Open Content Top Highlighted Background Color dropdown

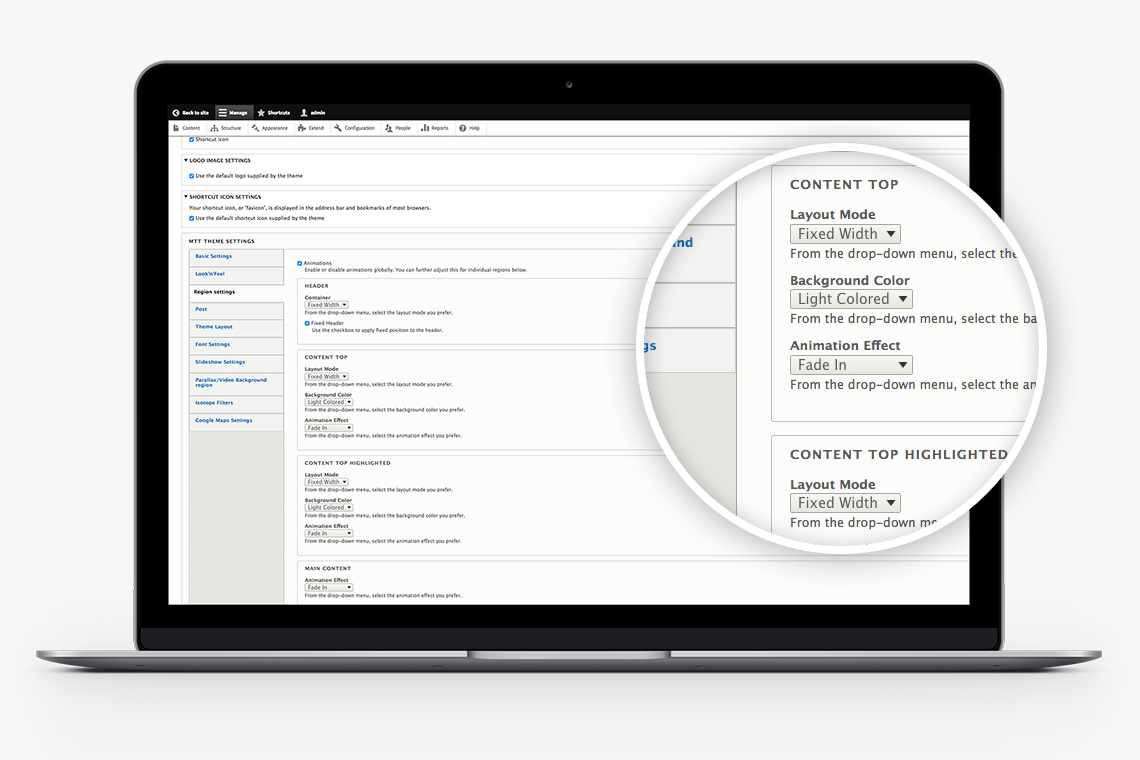tap(329, 508)
